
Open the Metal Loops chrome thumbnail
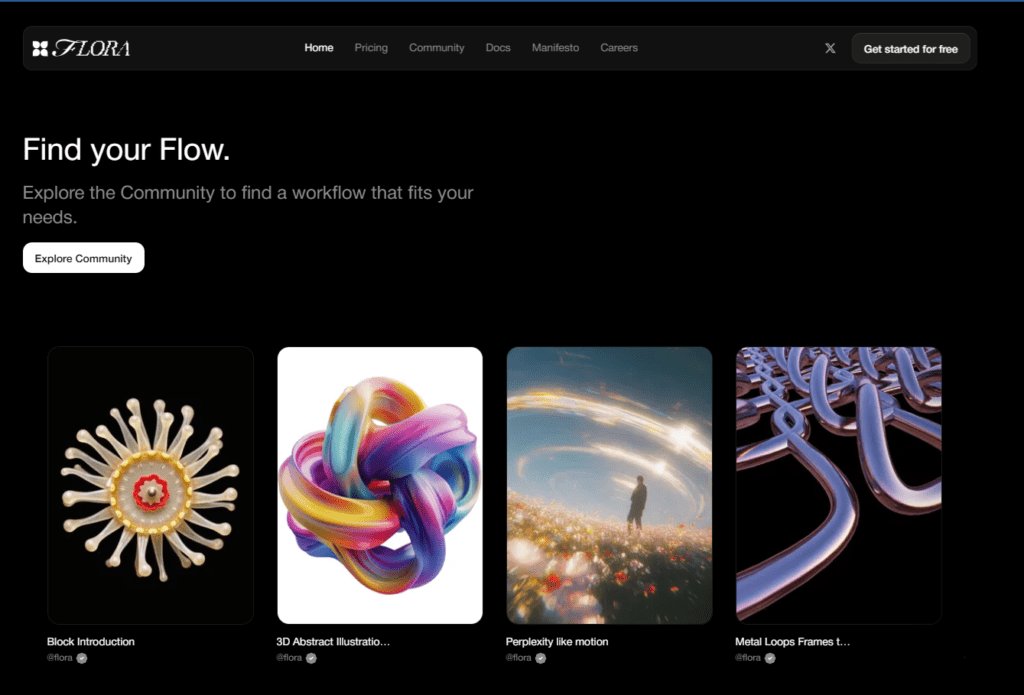[x=839, y=485]
